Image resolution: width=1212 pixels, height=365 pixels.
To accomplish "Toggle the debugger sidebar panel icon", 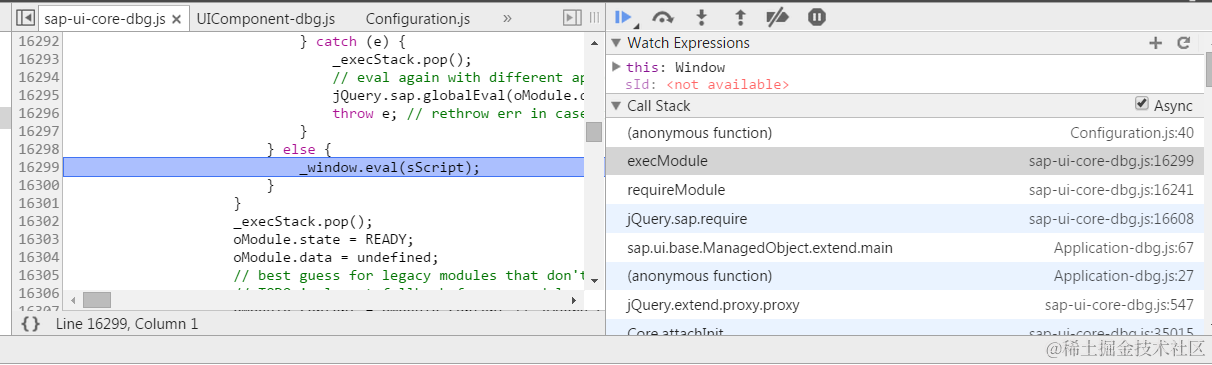I will tap(573, 17).
